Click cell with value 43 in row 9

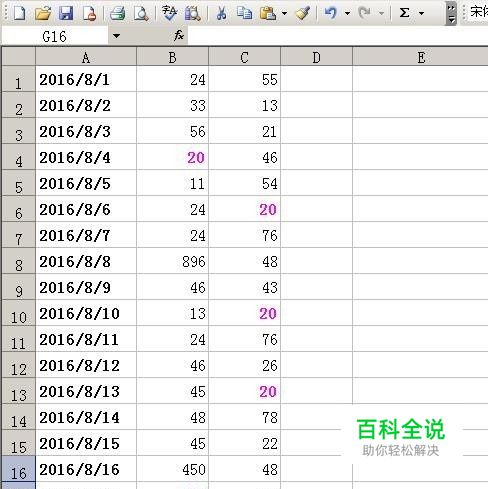(x=244, y=287)
